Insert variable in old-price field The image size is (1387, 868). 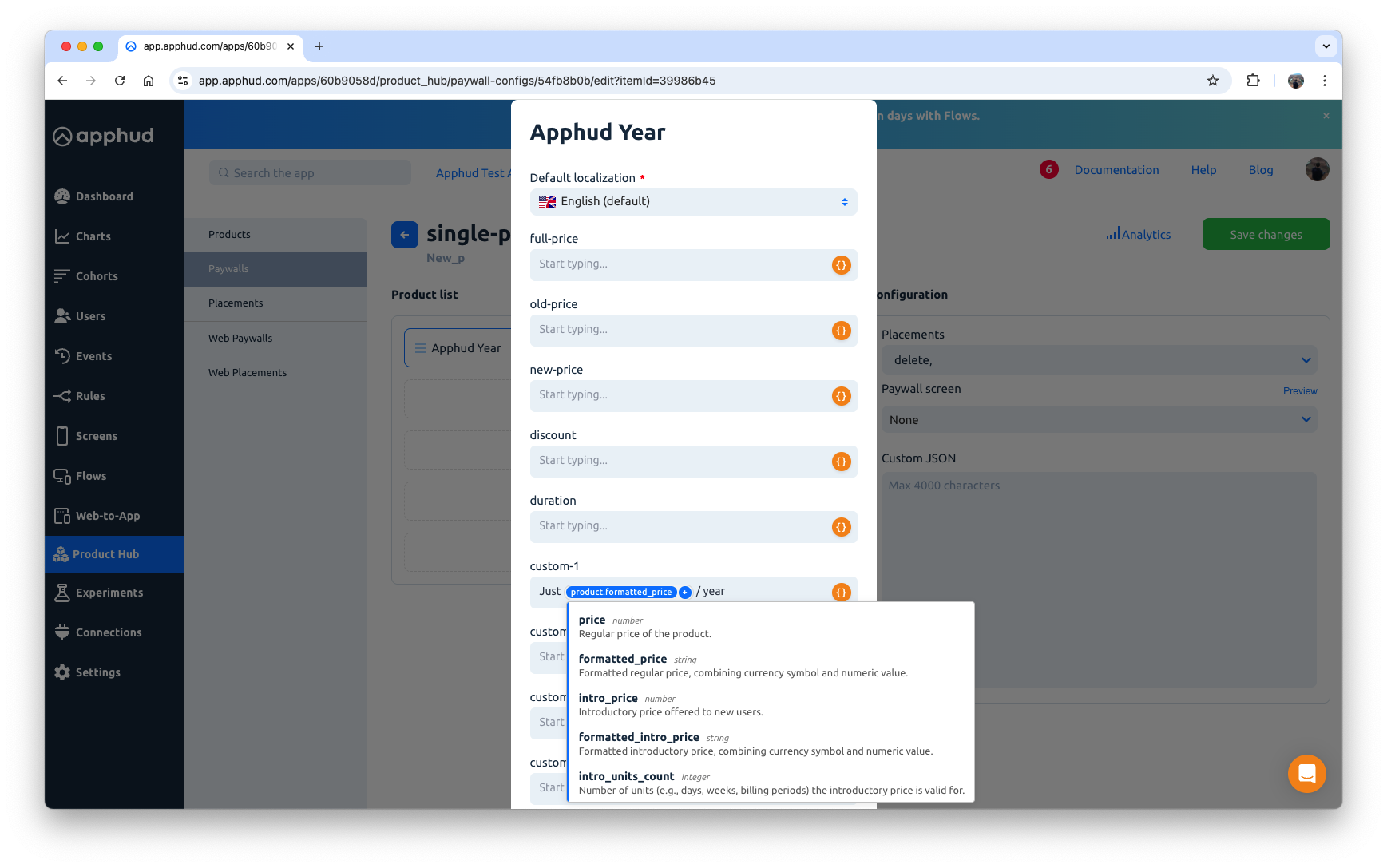pyautogui.click(x=841, y=331)
